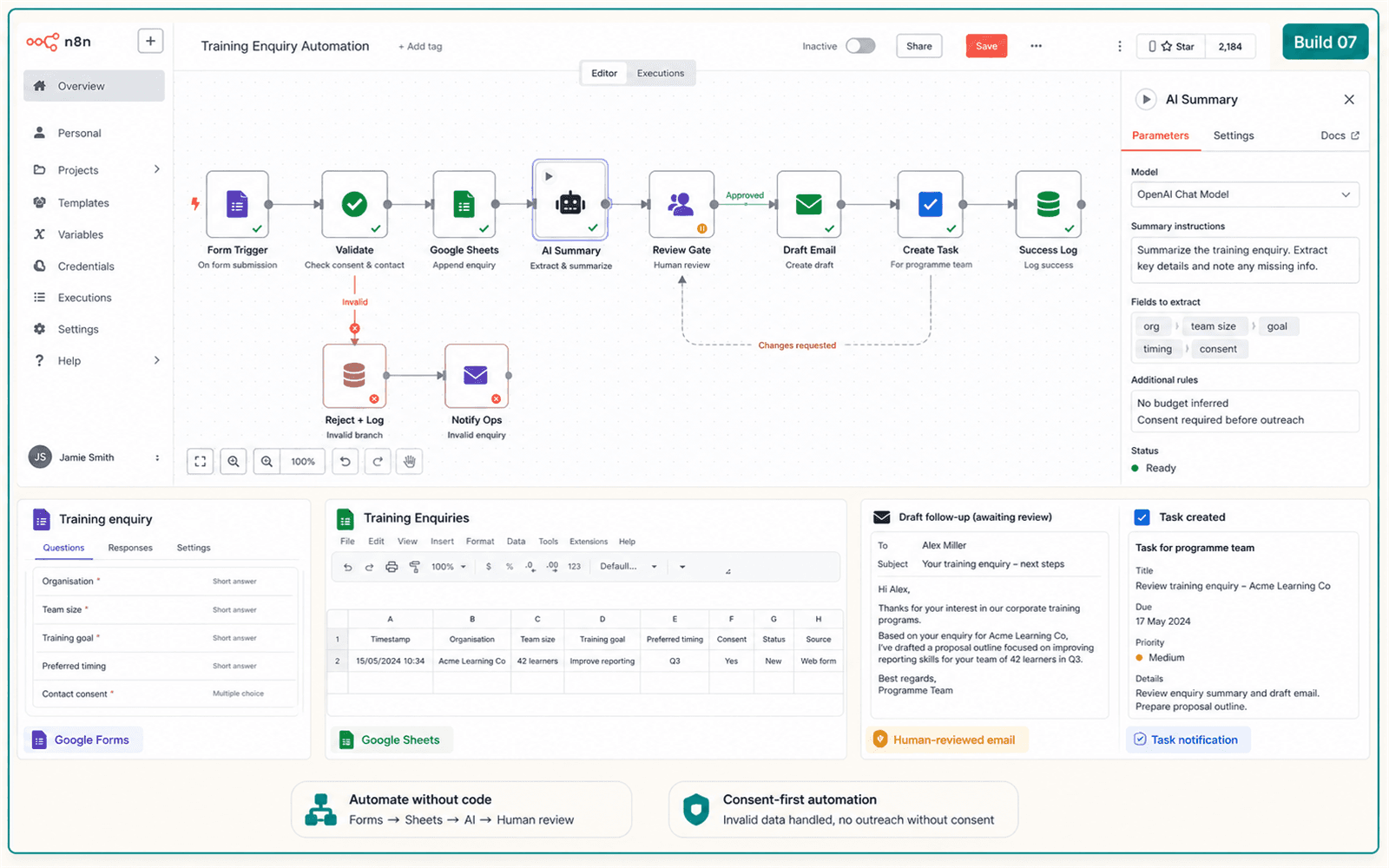
Task: Click the Star button
Action: pos(1171,46)
